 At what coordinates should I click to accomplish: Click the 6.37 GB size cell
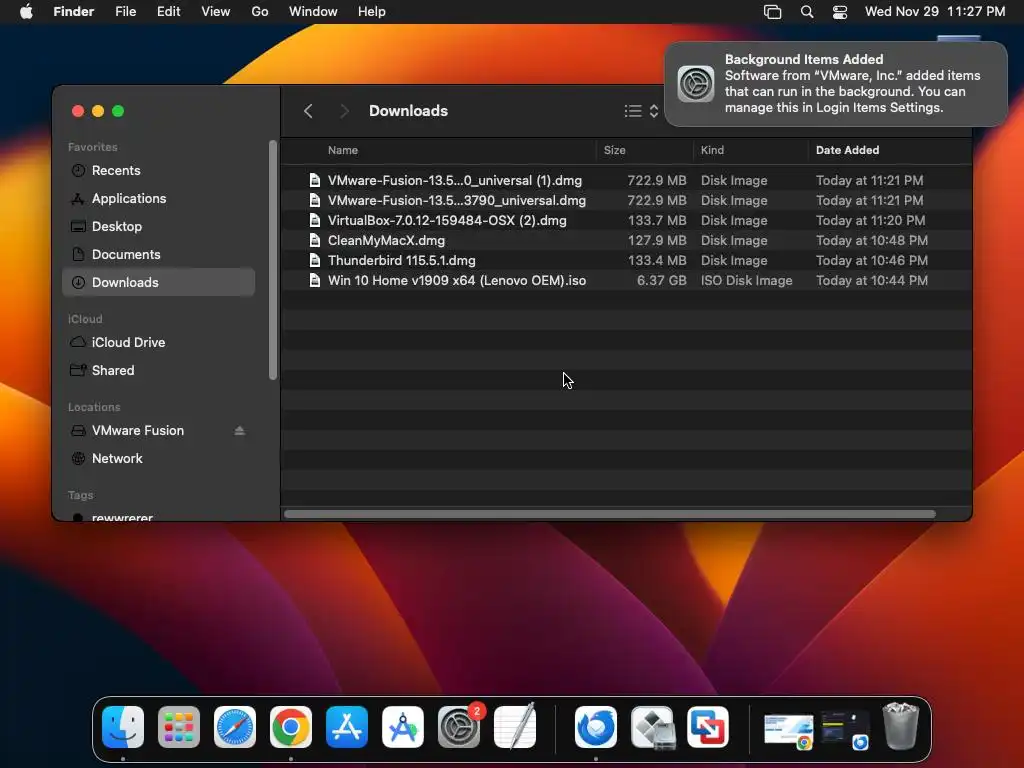coord(662,281)
